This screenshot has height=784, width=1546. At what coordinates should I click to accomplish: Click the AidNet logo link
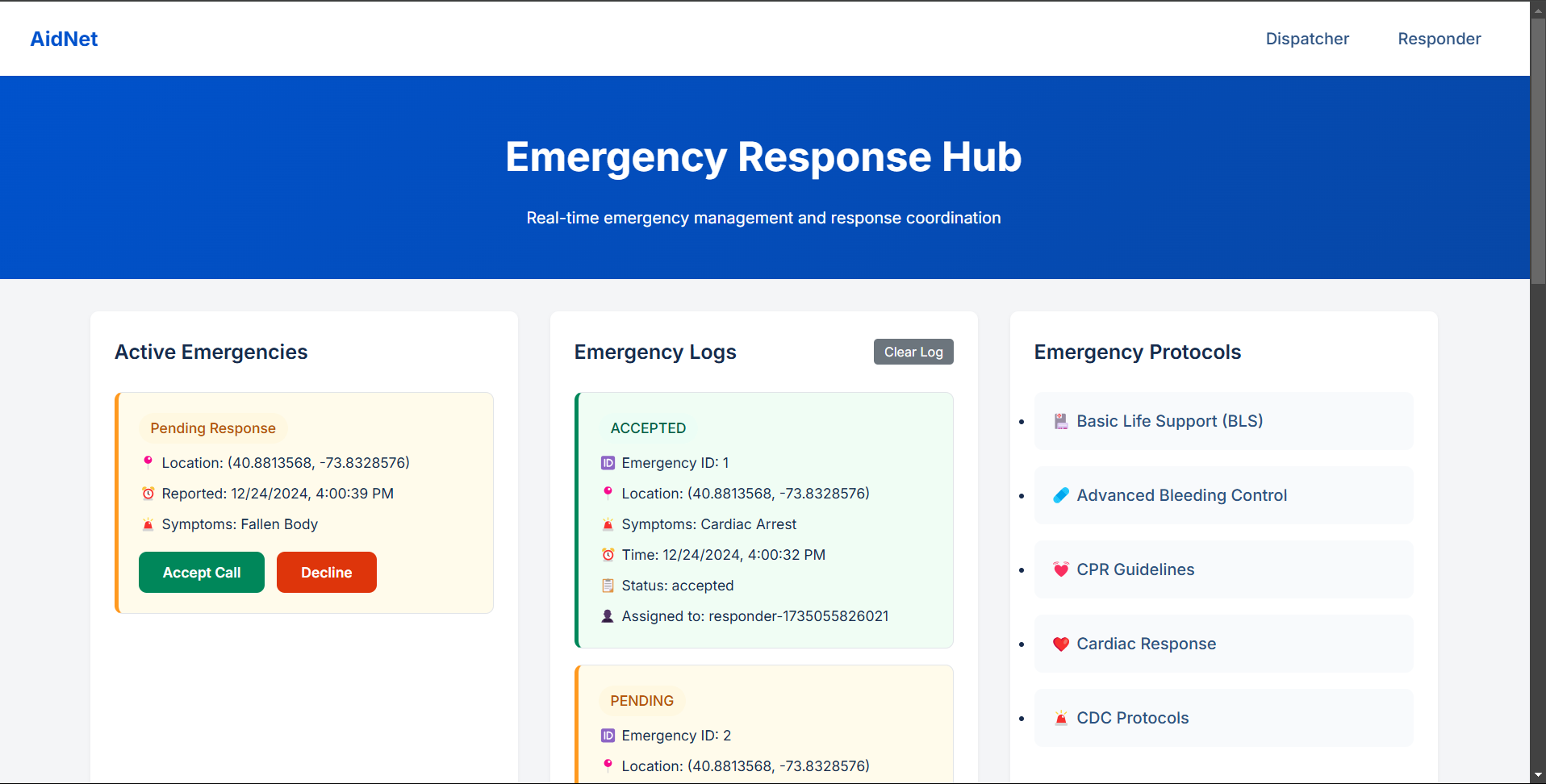pos(64,39)
